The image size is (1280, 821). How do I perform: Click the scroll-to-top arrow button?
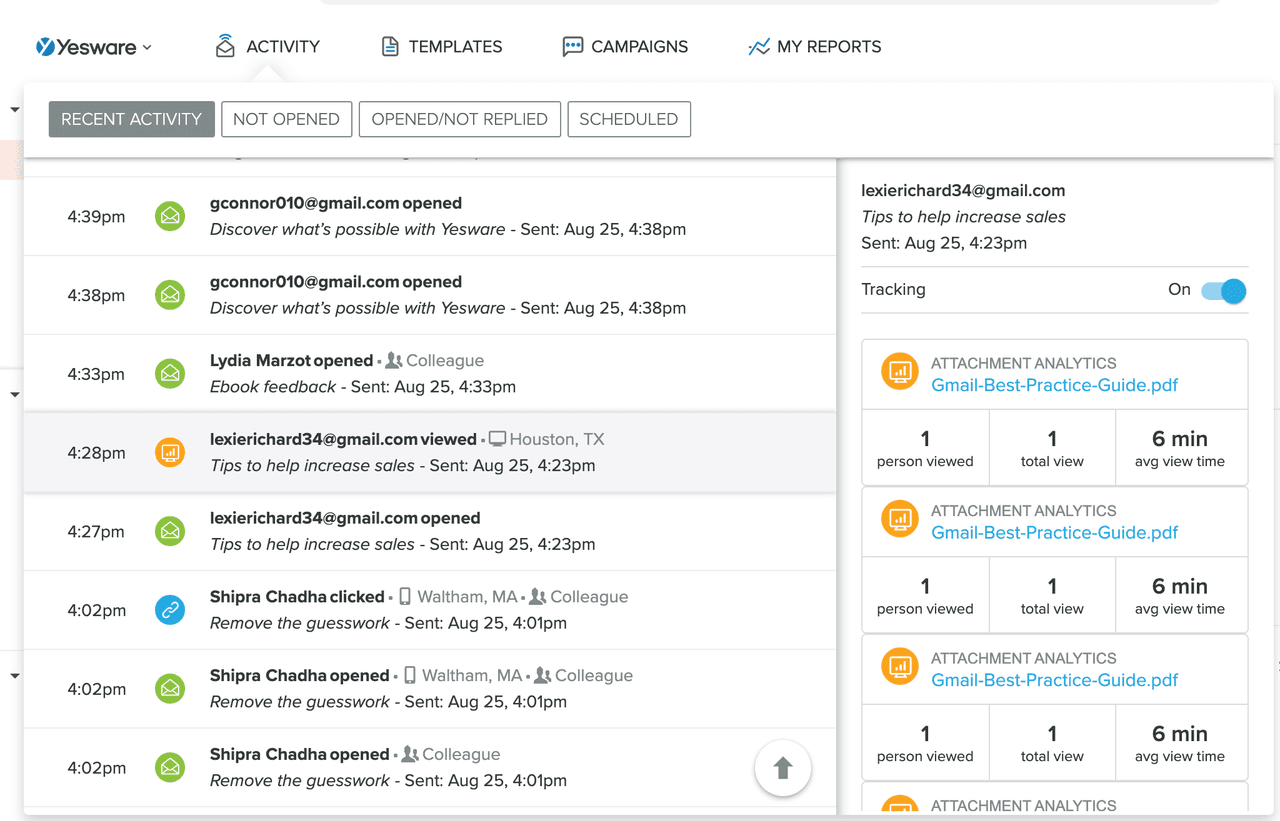[x=782, y=768]
